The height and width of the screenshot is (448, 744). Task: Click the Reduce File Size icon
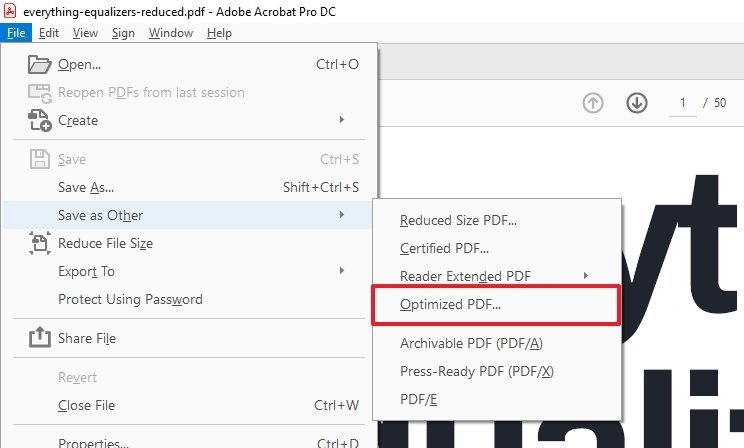click(x=39, y=243)
